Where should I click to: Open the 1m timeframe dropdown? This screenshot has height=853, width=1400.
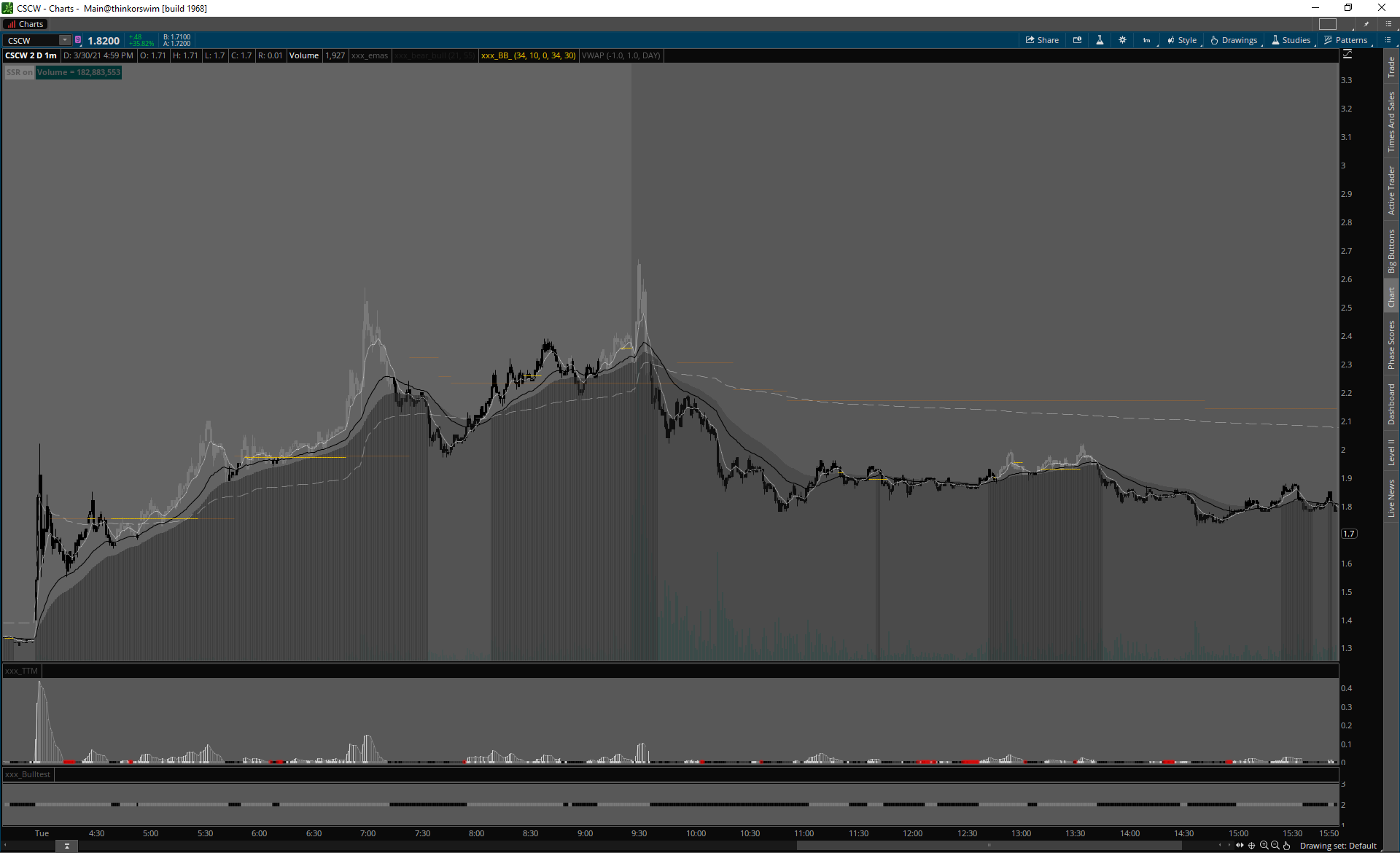click(1147, 40)
